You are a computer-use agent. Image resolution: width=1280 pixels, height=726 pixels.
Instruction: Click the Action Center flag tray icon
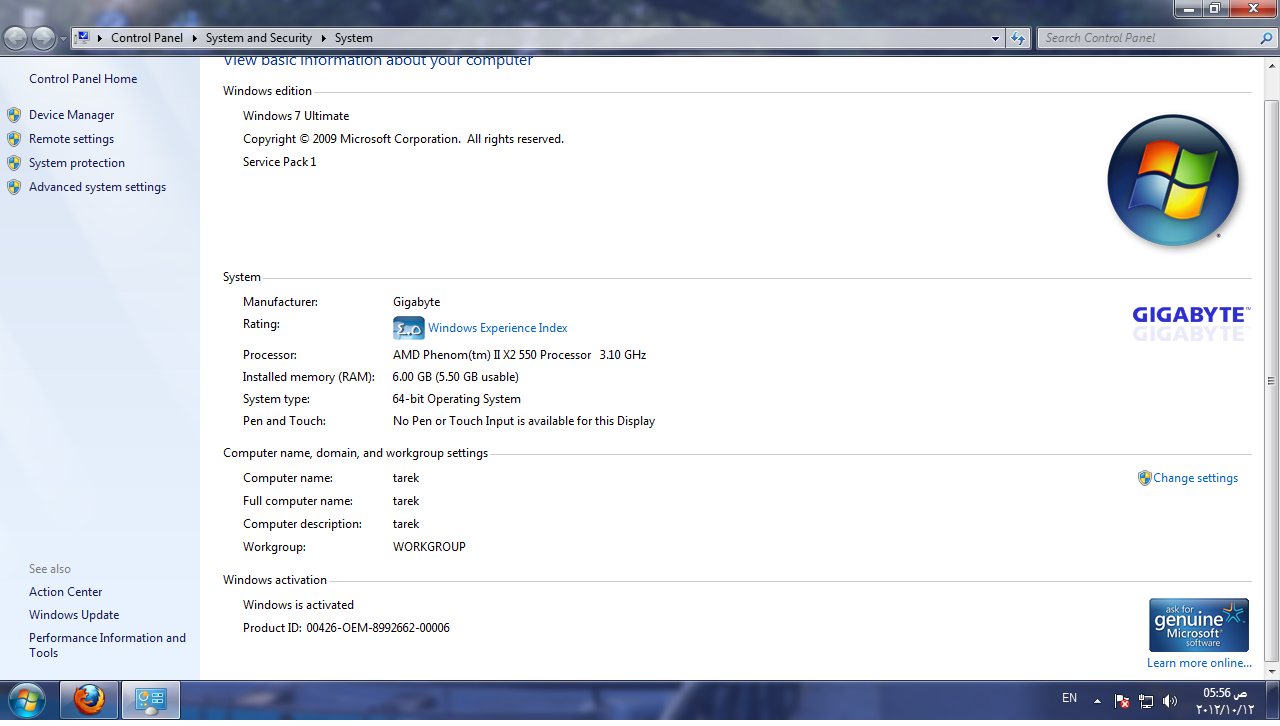coord(1122,700)
